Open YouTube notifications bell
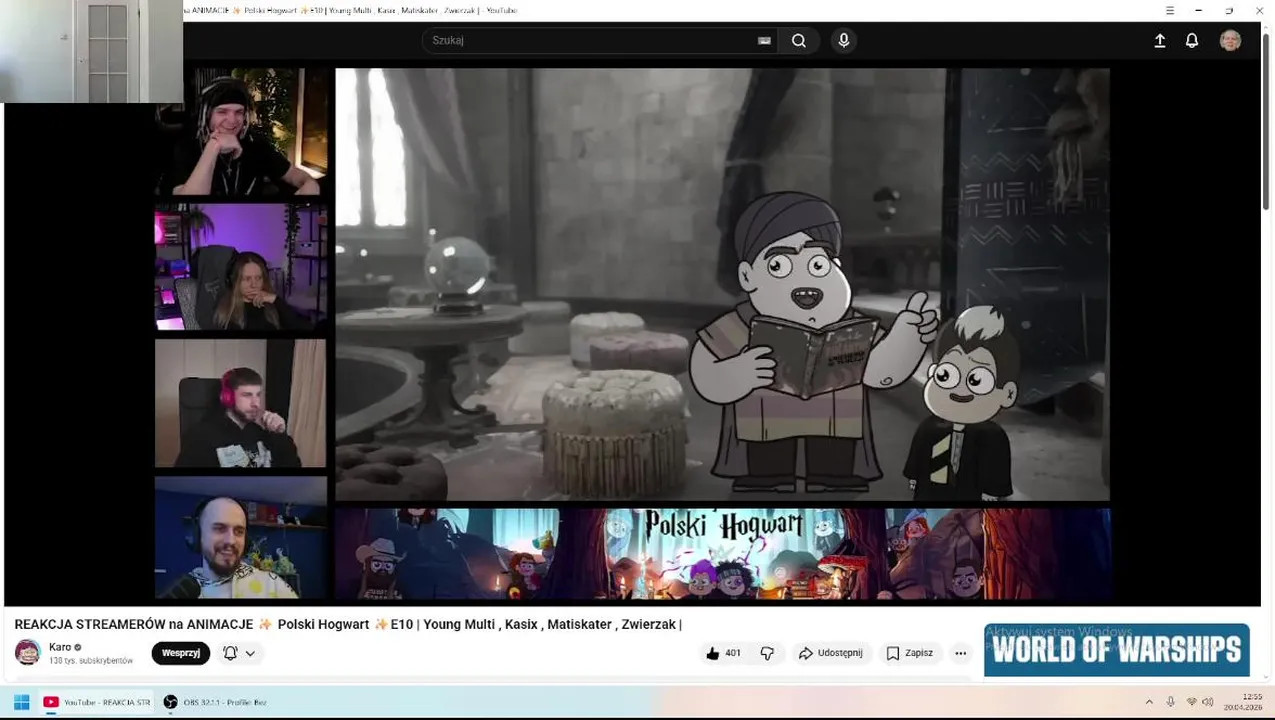This screenshot has width=1275, height=720. (x=1192, y=41)
